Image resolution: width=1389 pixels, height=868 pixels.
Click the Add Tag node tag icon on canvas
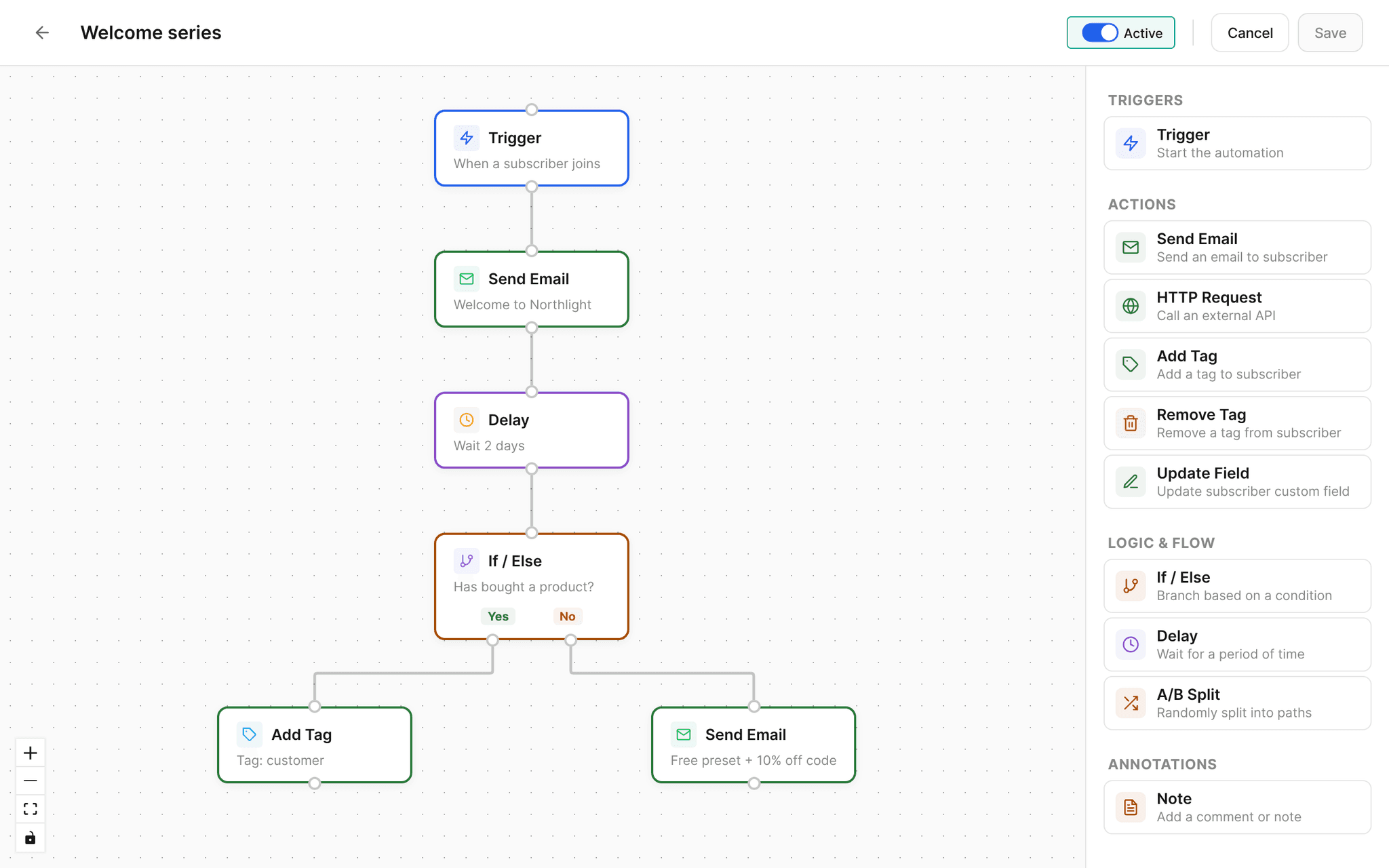coord(250,734)
